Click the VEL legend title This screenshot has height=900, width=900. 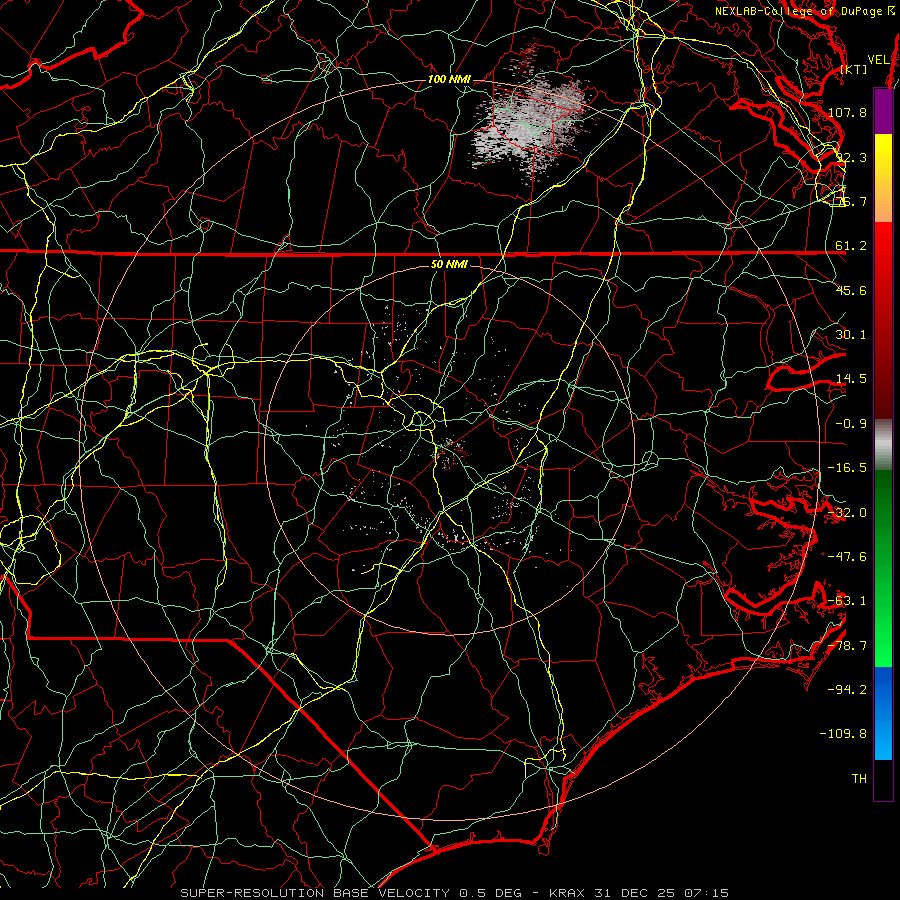[878, 60]
